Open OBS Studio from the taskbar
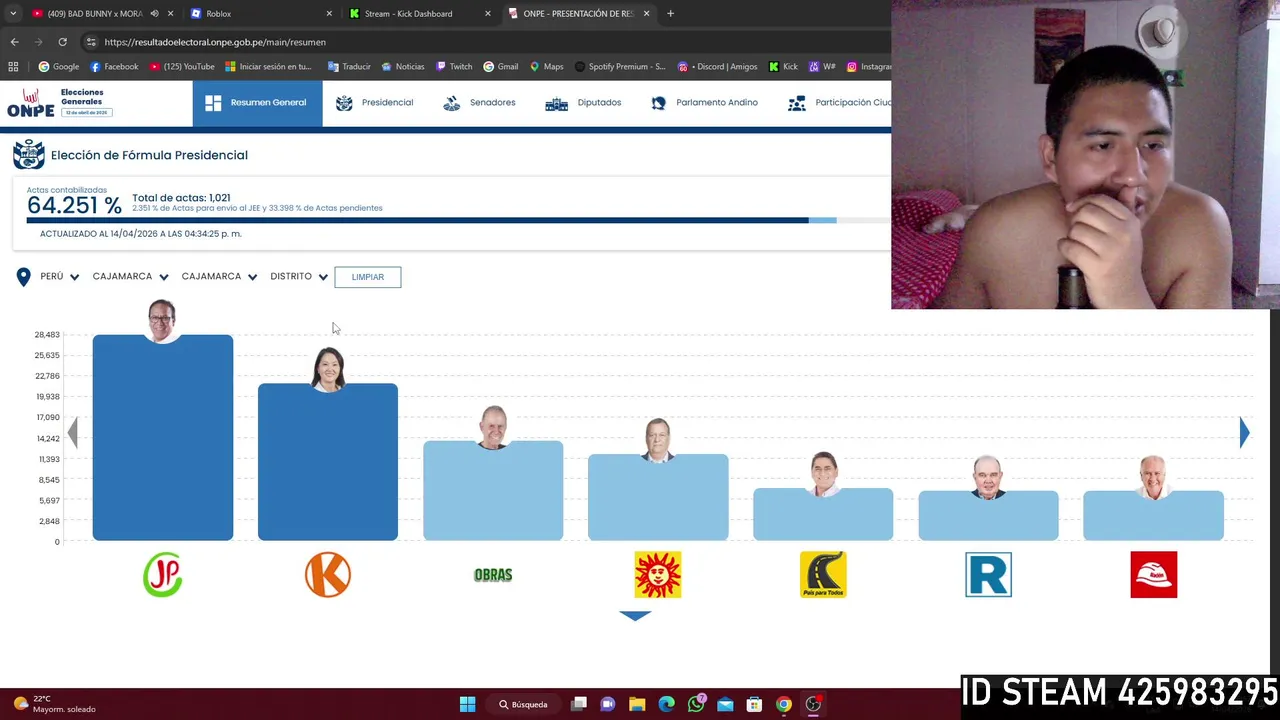This screenshot has width=1280, height=720. coord(813,704)
